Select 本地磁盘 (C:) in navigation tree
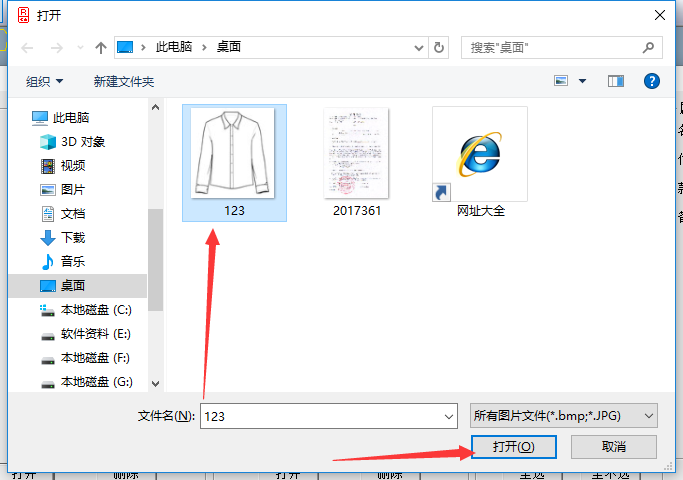 pyautogui.click(x=95, y=309)
